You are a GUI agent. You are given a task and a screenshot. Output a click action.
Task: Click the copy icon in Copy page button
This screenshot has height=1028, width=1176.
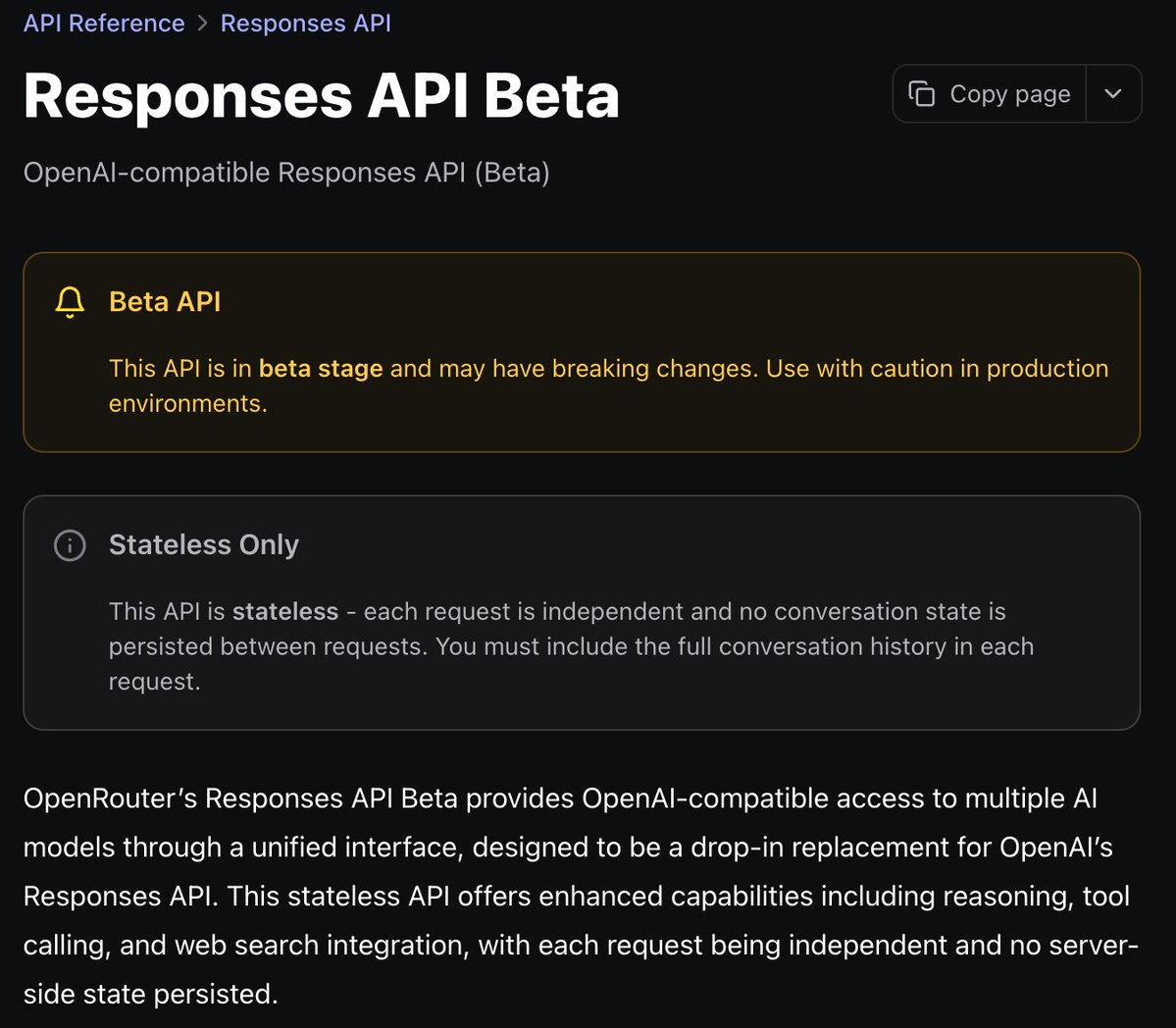[922, 94]
